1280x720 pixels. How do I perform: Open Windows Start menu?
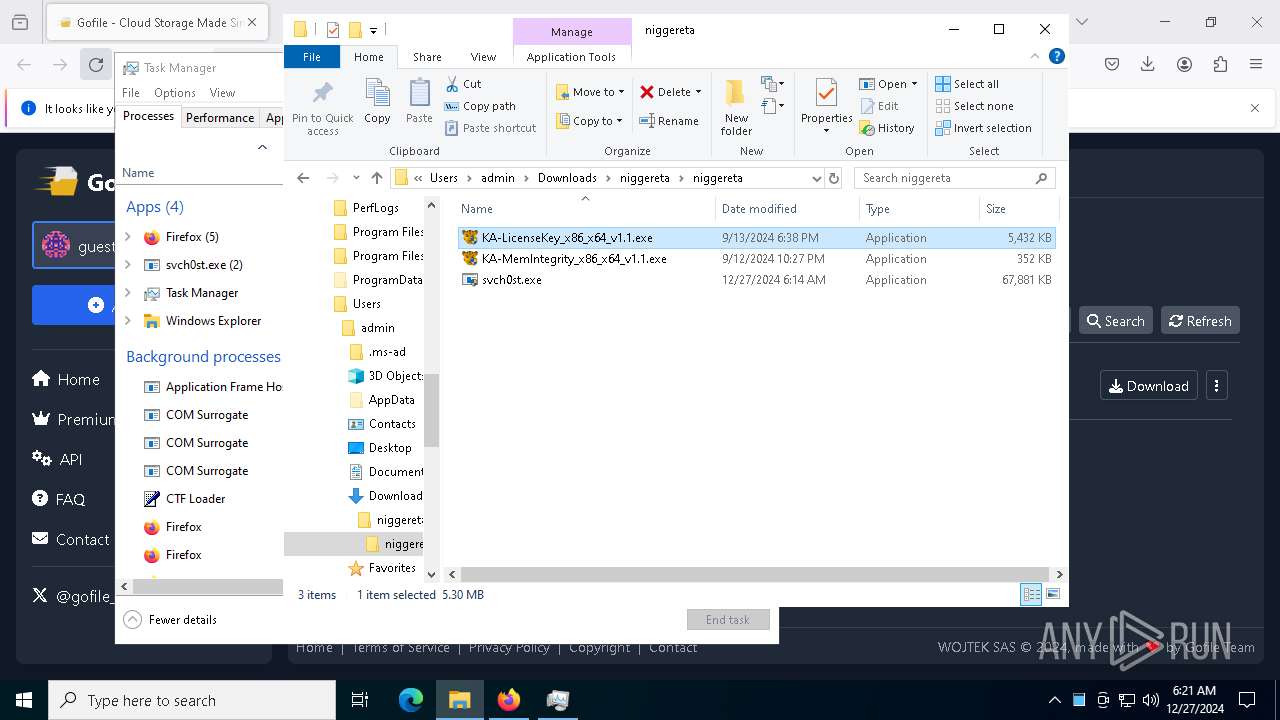click(x=24, y=700)
